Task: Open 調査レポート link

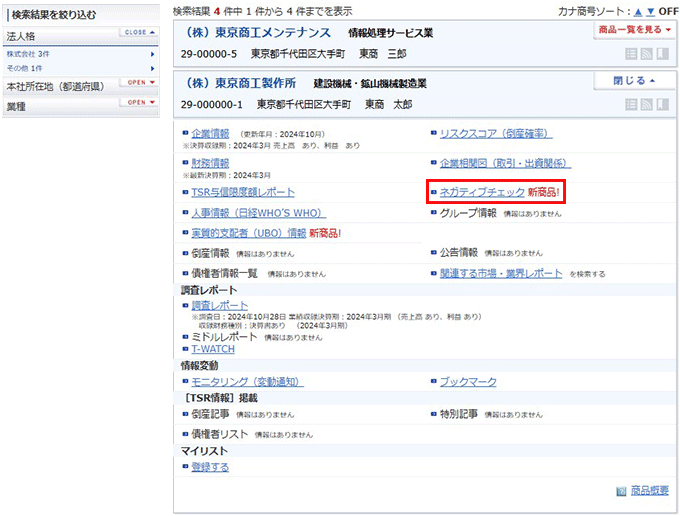Action: (220, 305)
